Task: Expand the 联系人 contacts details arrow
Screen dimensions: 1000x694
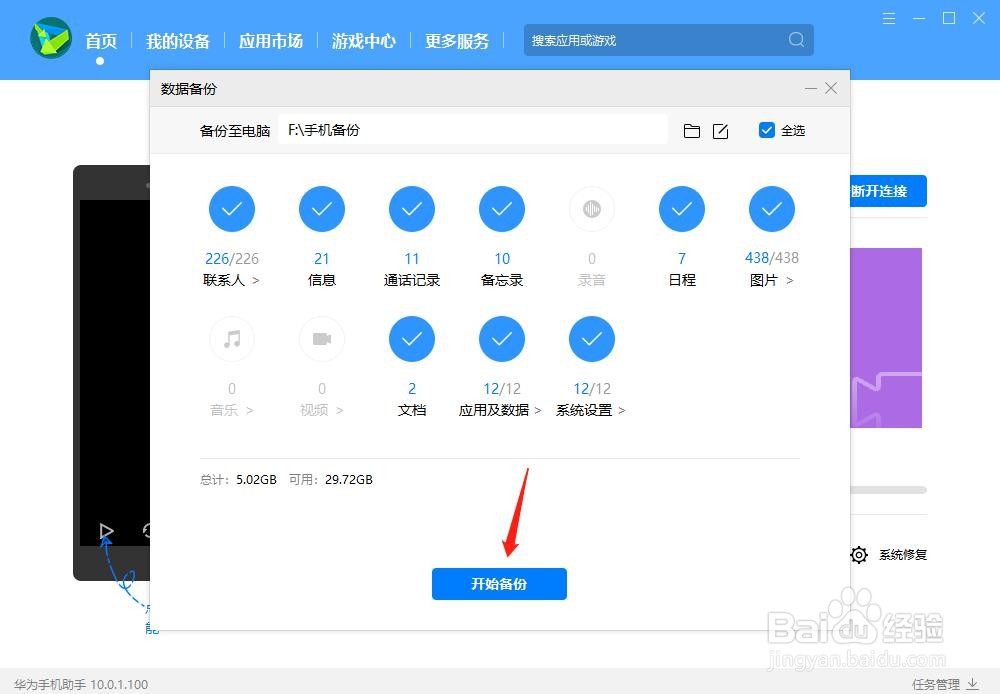Action: 256,280
